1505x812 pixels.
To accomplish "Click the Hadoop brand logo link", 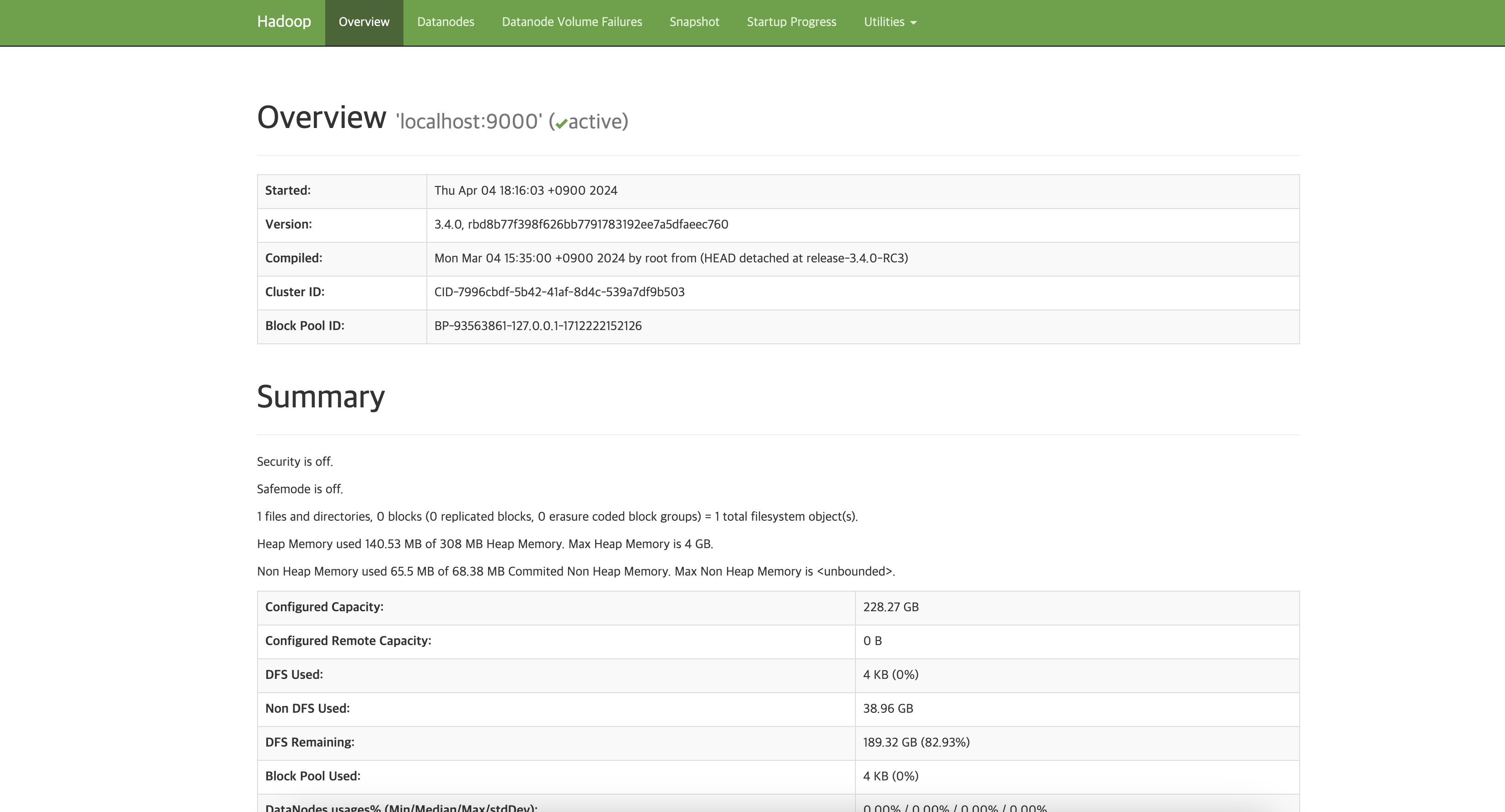I will coord(284,21).
